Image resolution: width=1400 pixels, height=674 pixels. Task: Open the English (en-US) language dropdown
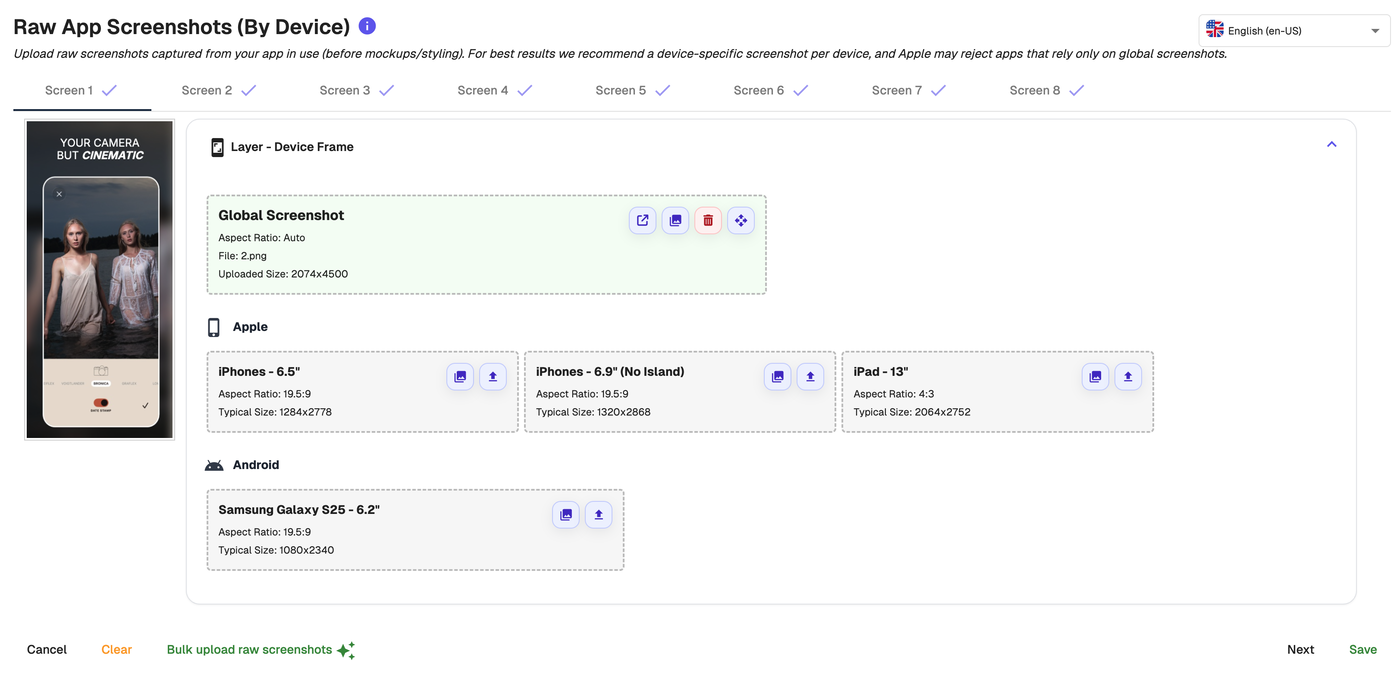(x=1294, y=31)
